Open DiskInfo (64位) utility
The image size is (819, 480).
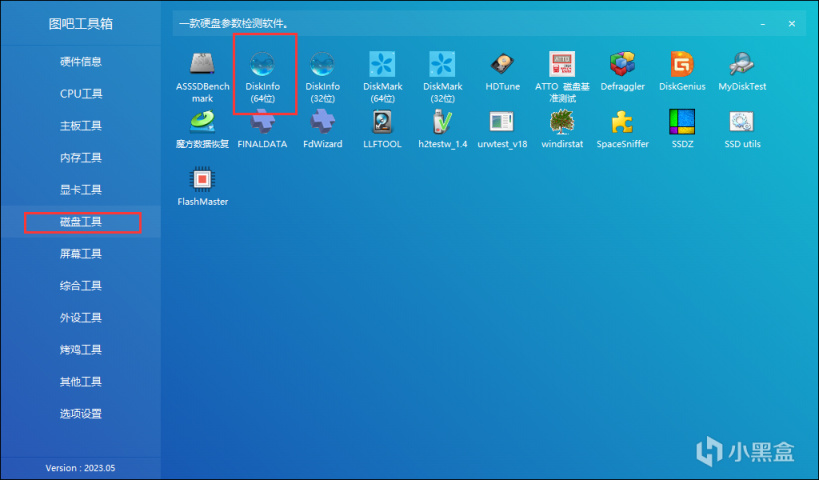262,77
